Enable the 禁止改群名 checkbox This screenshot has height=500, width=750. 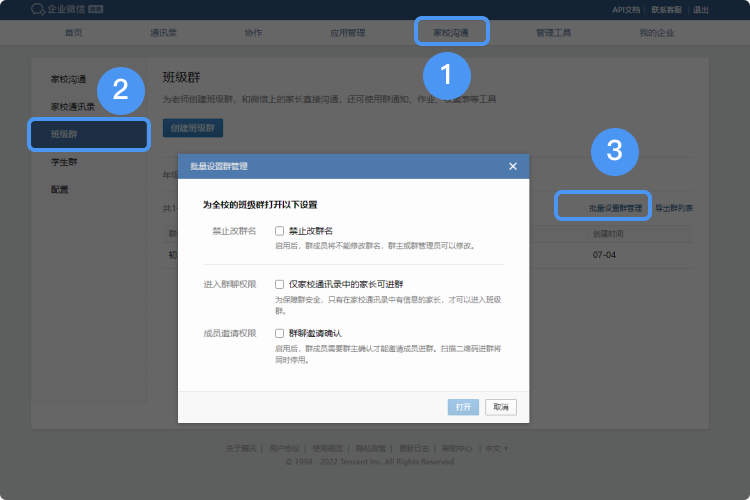pos(279,231)
